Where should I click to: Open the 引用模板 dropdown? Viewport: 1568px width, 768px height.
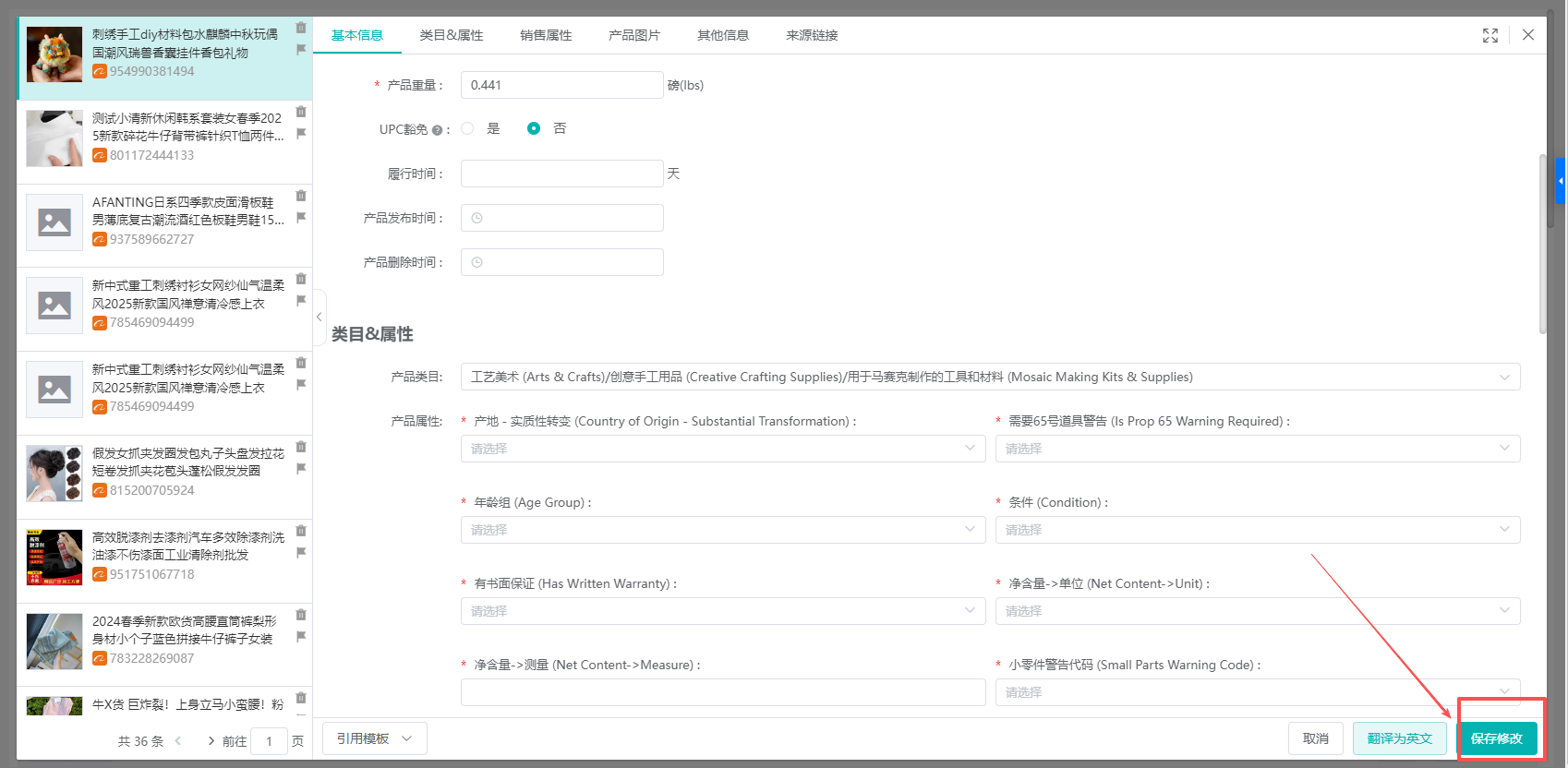[x=374, y=738]
